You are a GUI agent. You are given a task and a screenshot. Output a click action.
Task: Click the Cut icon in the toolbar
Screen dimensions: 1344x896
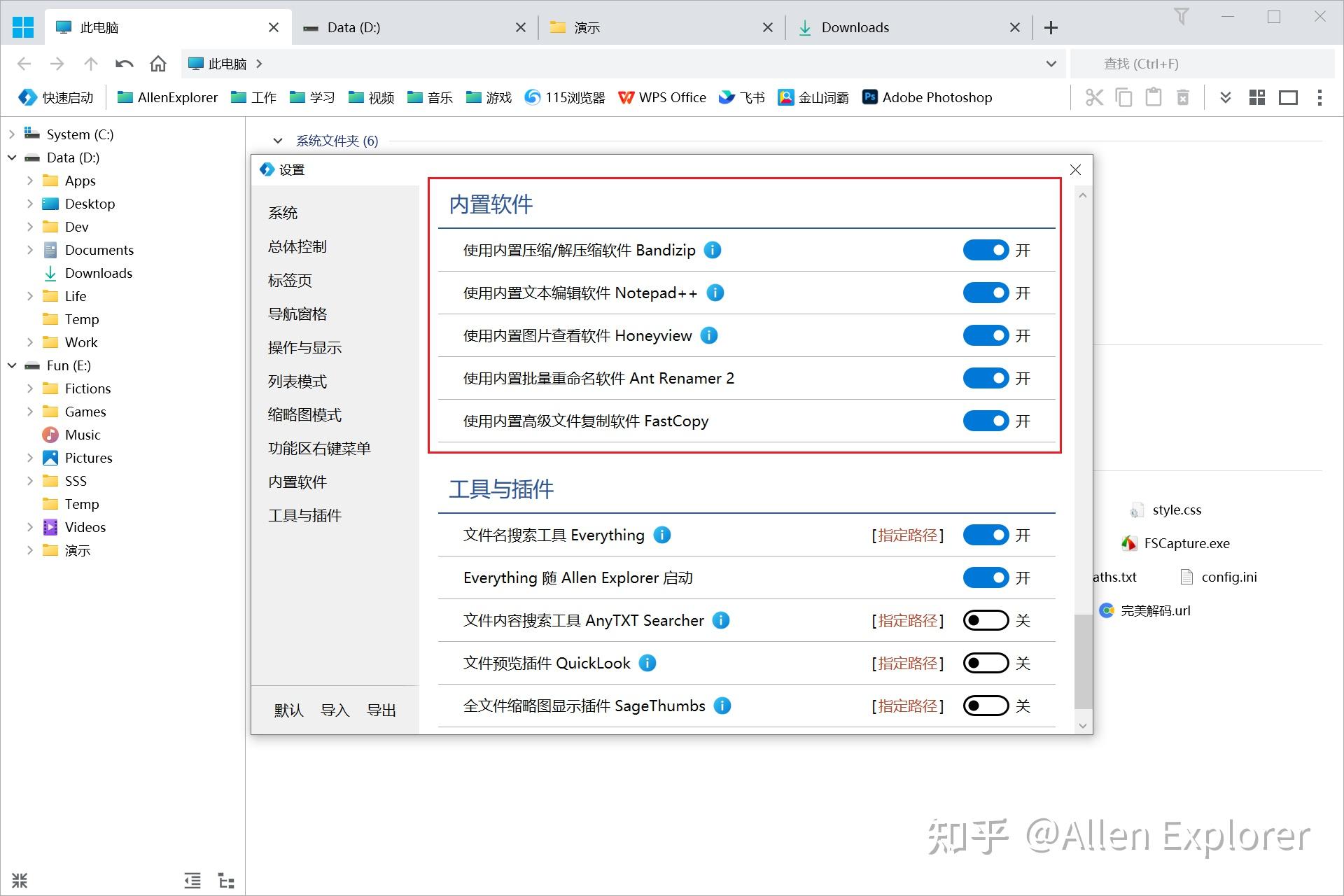tap(1094, 97)
